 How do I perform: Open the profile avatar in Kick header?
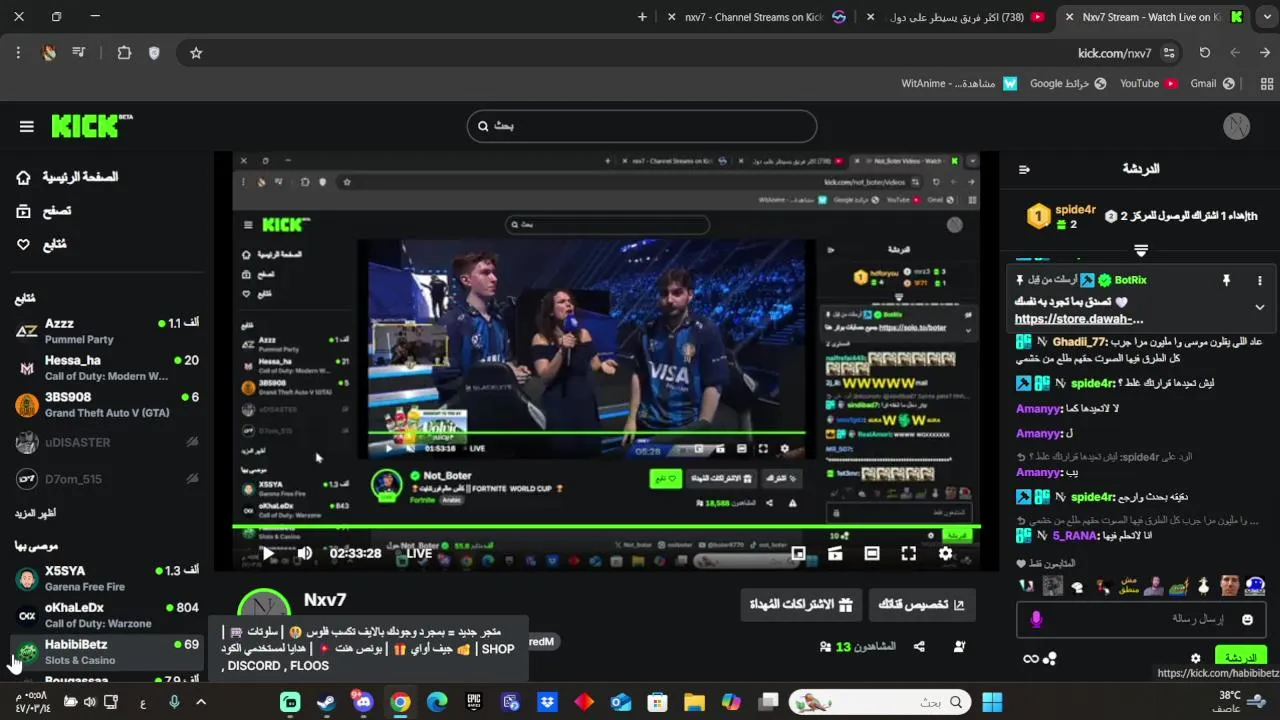click(x=1237, y=126)
